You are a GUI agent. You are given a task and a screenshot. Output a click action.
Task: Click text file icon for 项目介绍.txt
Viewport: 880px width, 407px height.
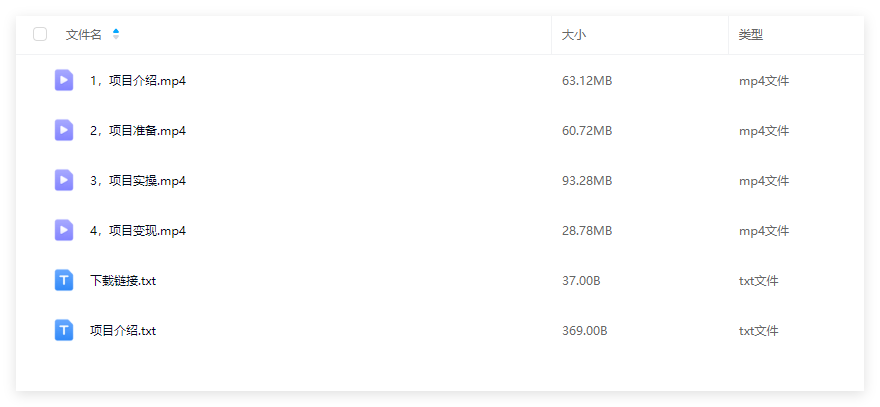pos(63,330)
